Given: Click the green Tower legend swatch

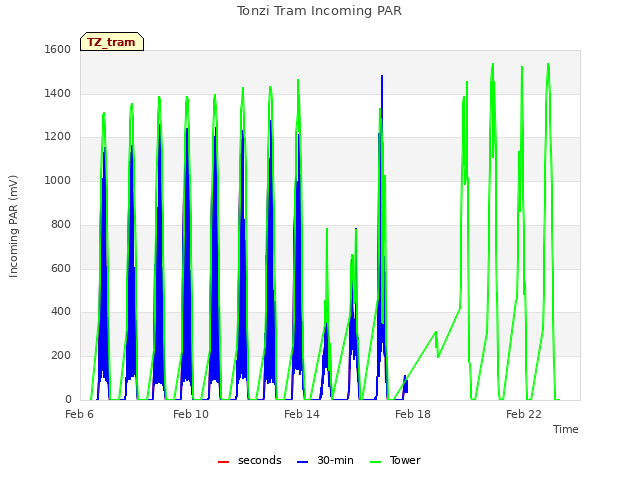Looking at the screenshot, I should coord(375,462).
